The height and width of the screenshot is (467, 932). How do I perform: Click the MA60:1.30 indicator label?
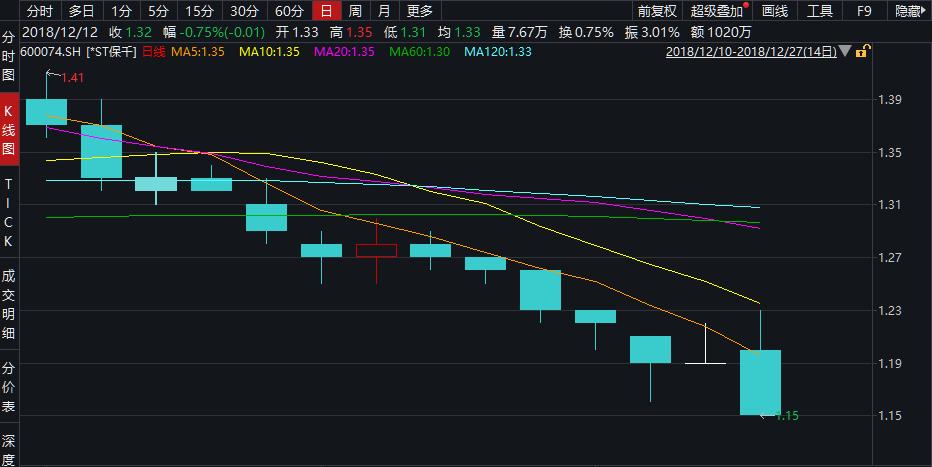tap(420, 52)
